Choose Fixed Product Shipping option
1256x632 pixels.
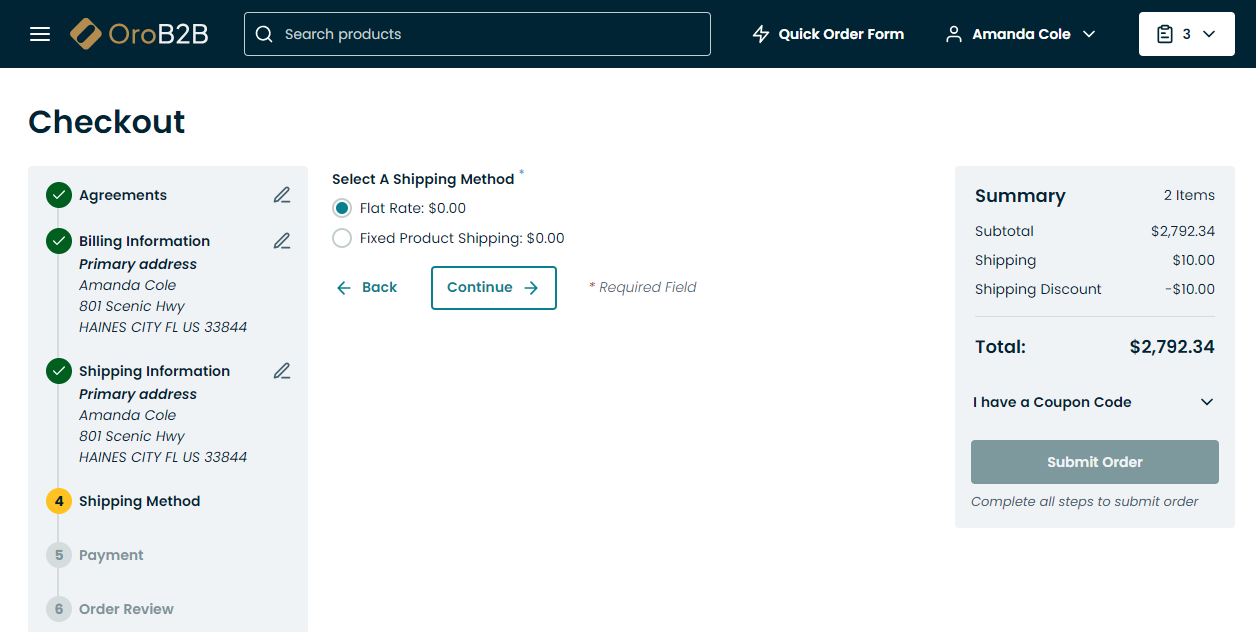click(342, 238)
